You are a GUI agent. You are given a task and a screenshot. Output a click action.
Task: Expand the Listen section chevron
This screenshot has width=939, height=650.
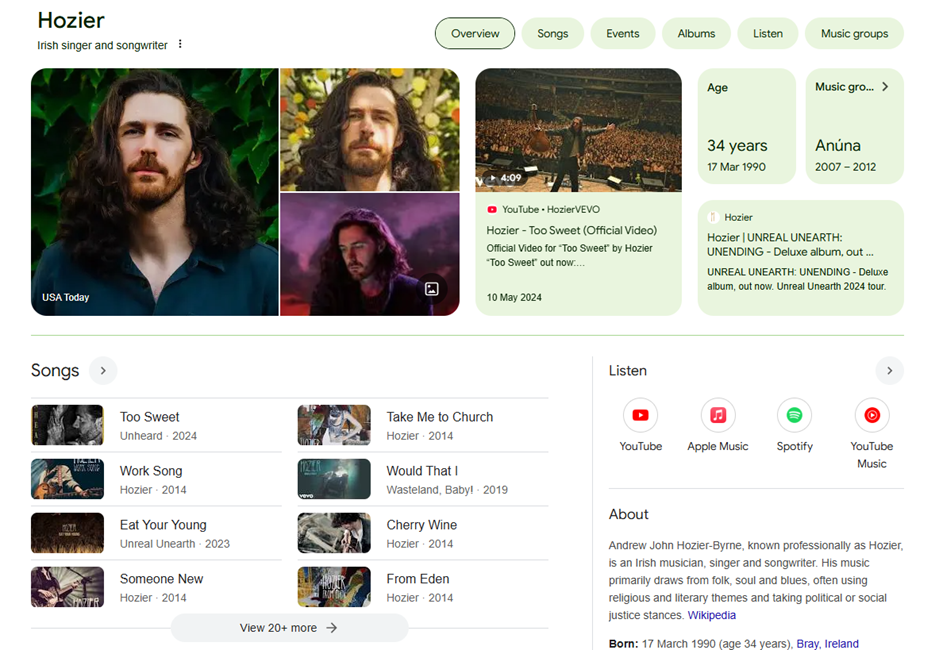click(889, 371)
